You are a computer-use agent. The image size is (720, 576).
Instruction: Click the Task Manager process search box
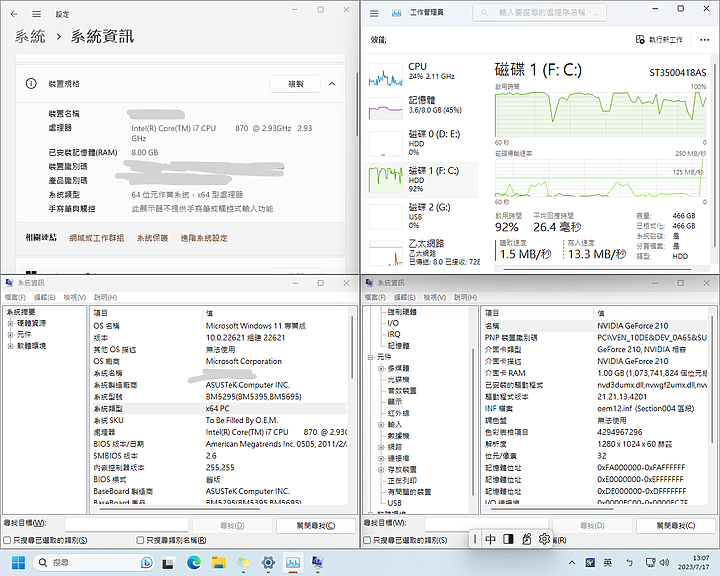point(540,13)
